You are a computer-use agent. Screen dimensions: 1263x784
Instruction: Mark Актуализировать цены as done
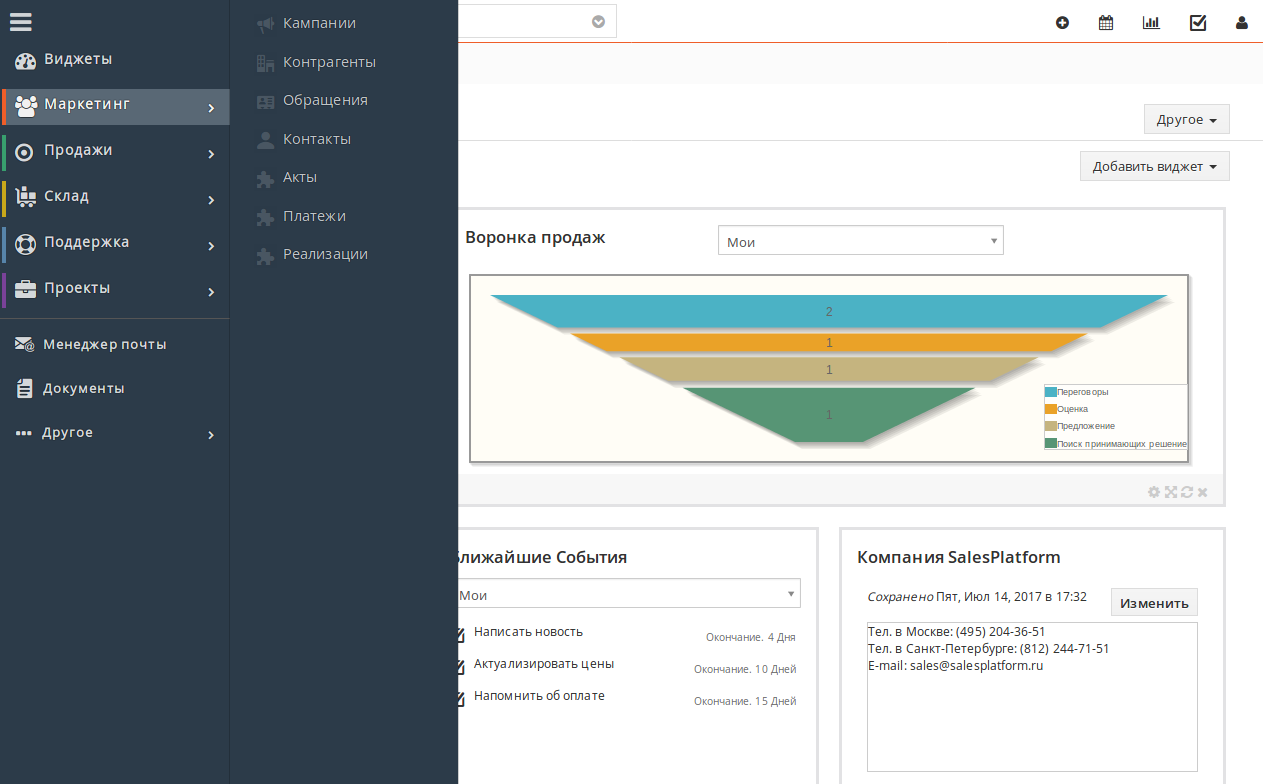click(459, 663)
